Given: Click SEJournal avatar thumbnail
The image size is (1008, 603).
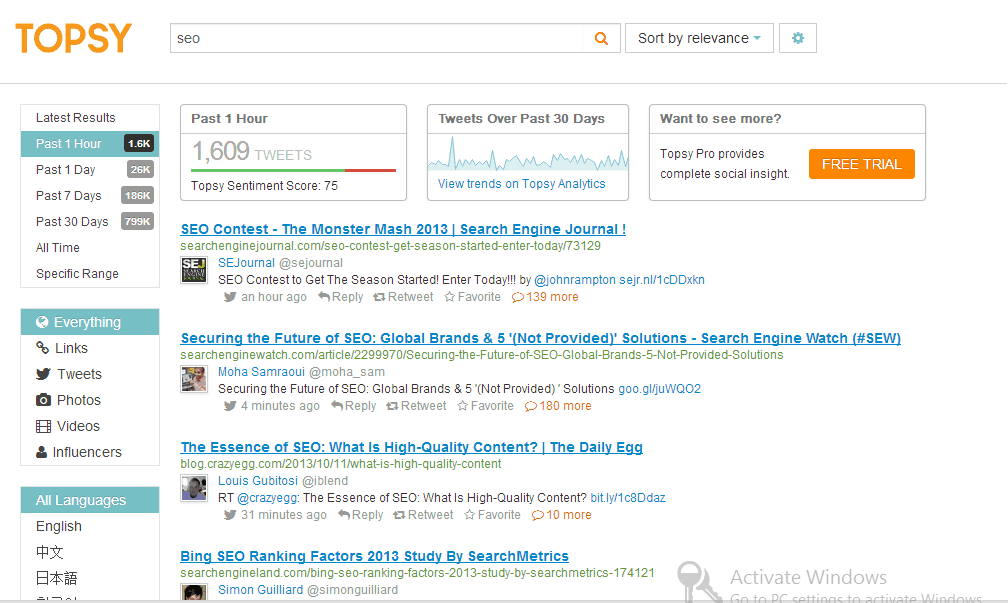Looking at the screenshot, I should coord(194,270).
